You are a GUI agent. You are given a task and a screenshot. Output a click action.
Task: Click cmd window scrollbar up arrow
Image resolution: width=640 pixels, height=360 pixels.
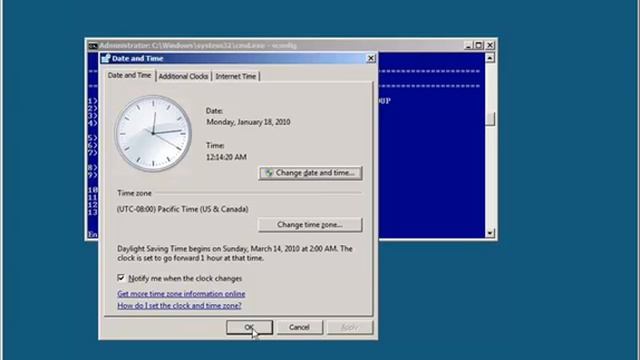(490, 58)
